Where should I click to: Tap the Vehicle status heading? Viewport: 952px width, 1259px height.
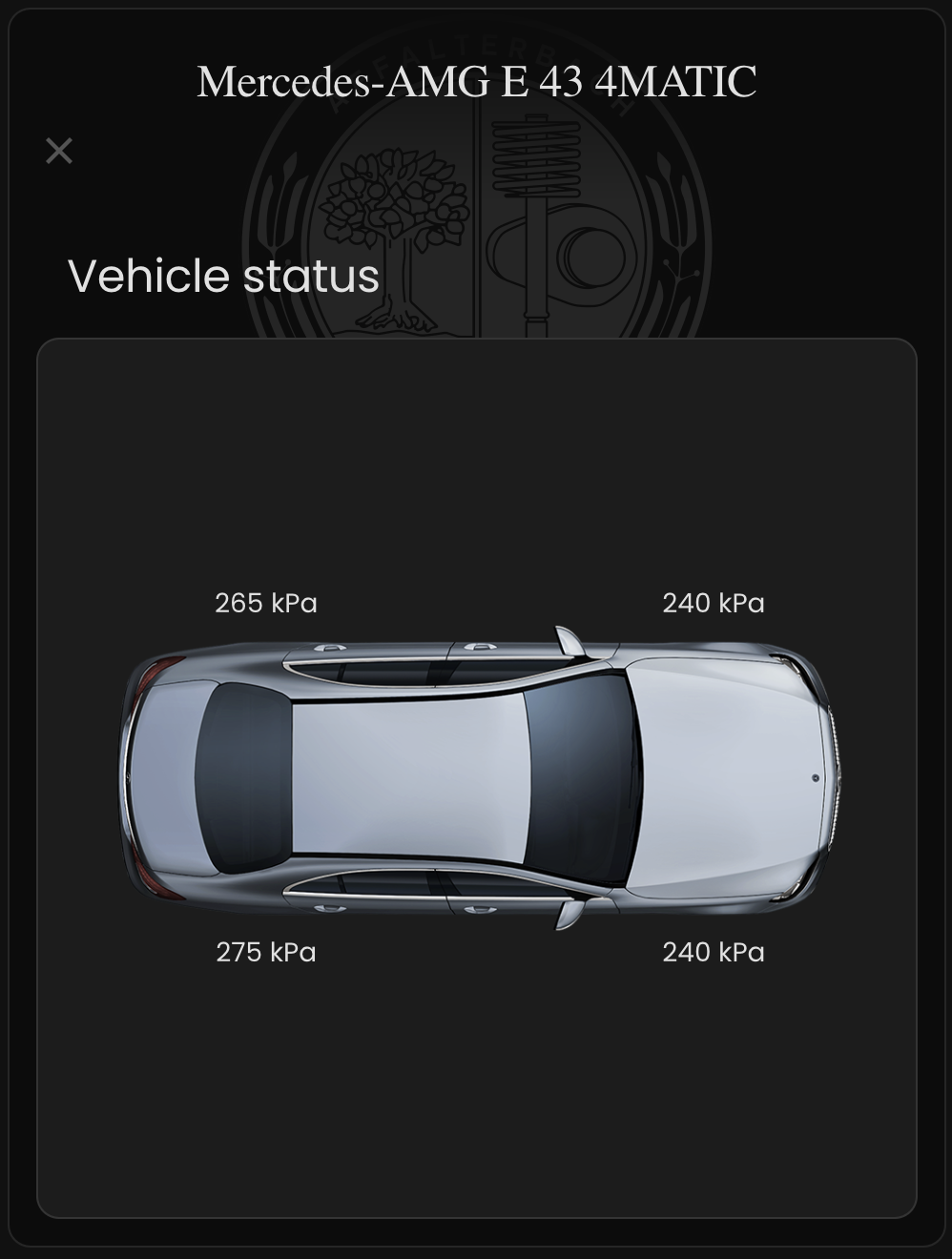(x=224, y=276)
